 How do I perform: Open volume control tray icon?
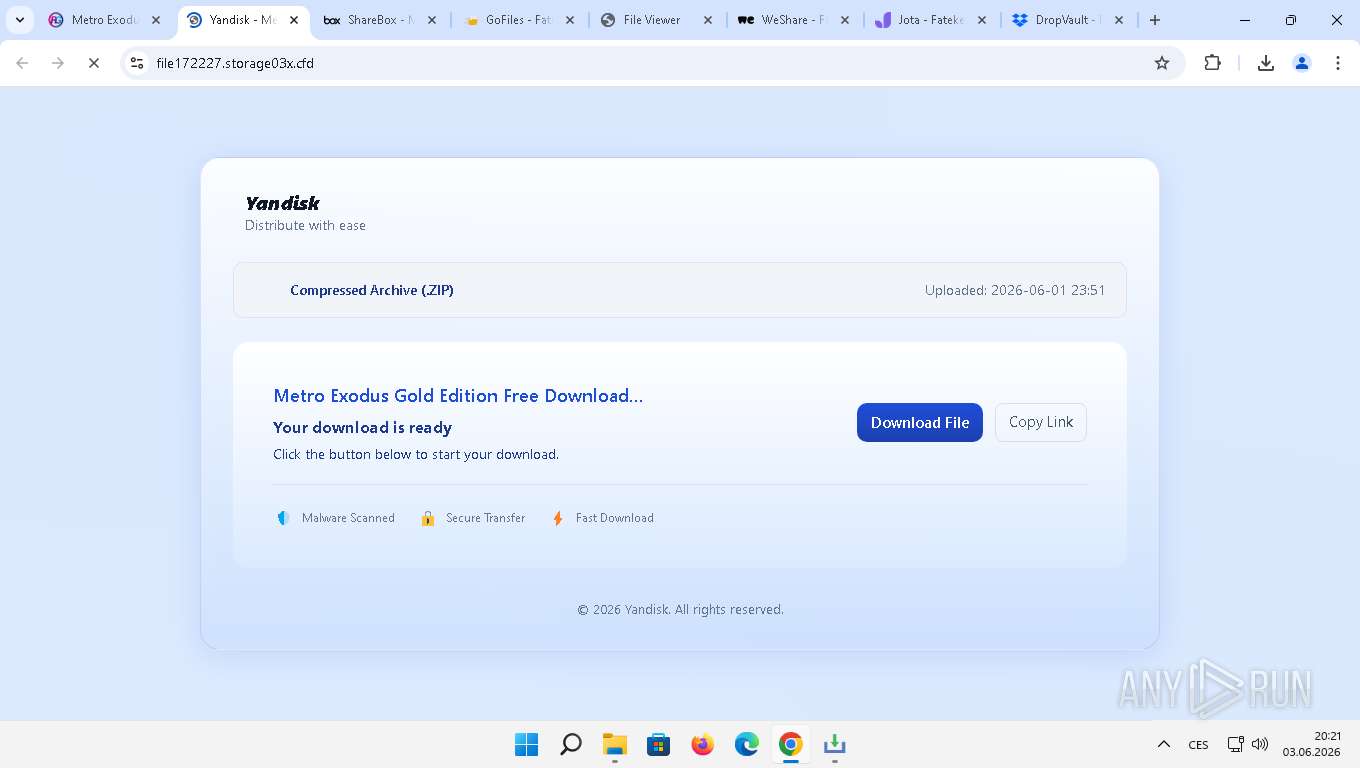1260,744
